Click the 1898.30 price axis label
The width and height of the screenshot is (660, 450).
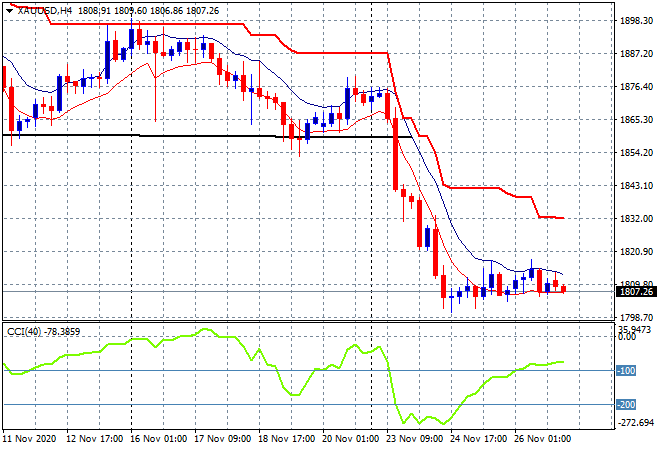(x=636, y=21)
